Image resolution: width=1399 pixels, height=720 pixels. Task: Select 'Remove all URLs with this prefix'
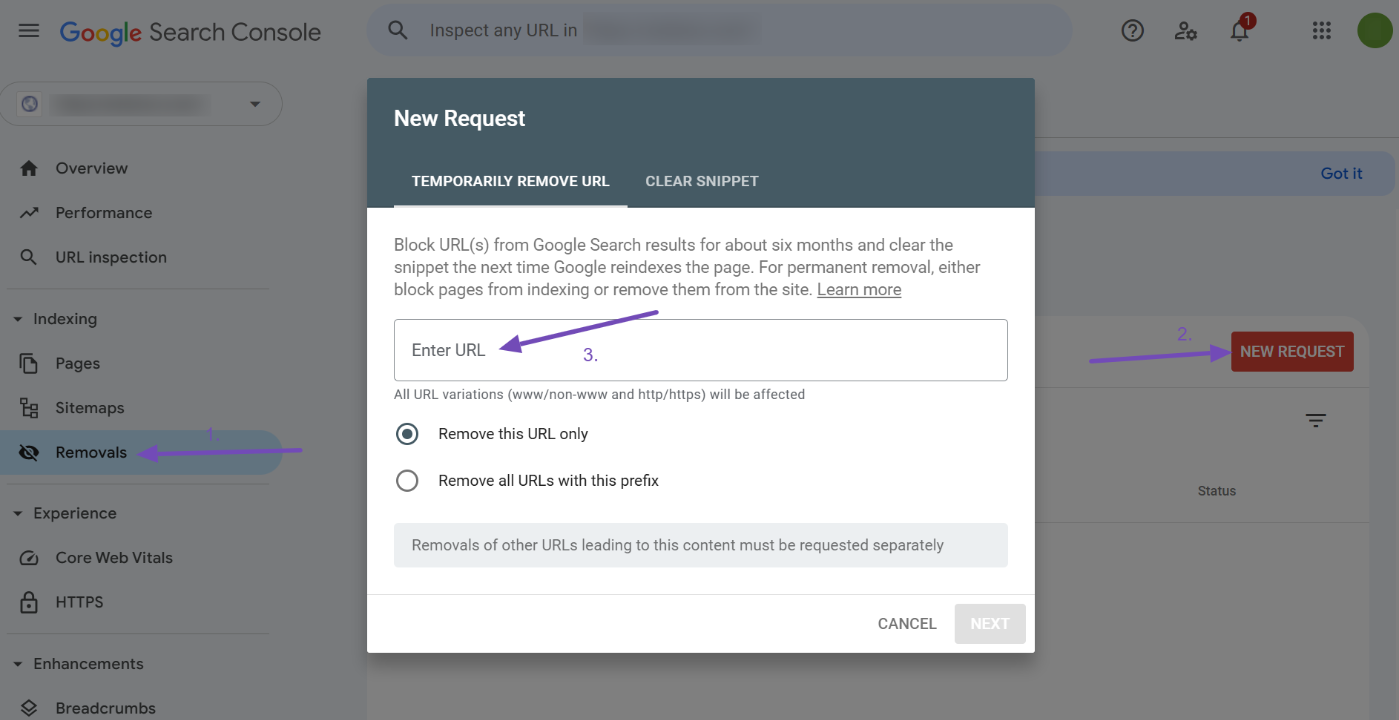click(407, 481)
